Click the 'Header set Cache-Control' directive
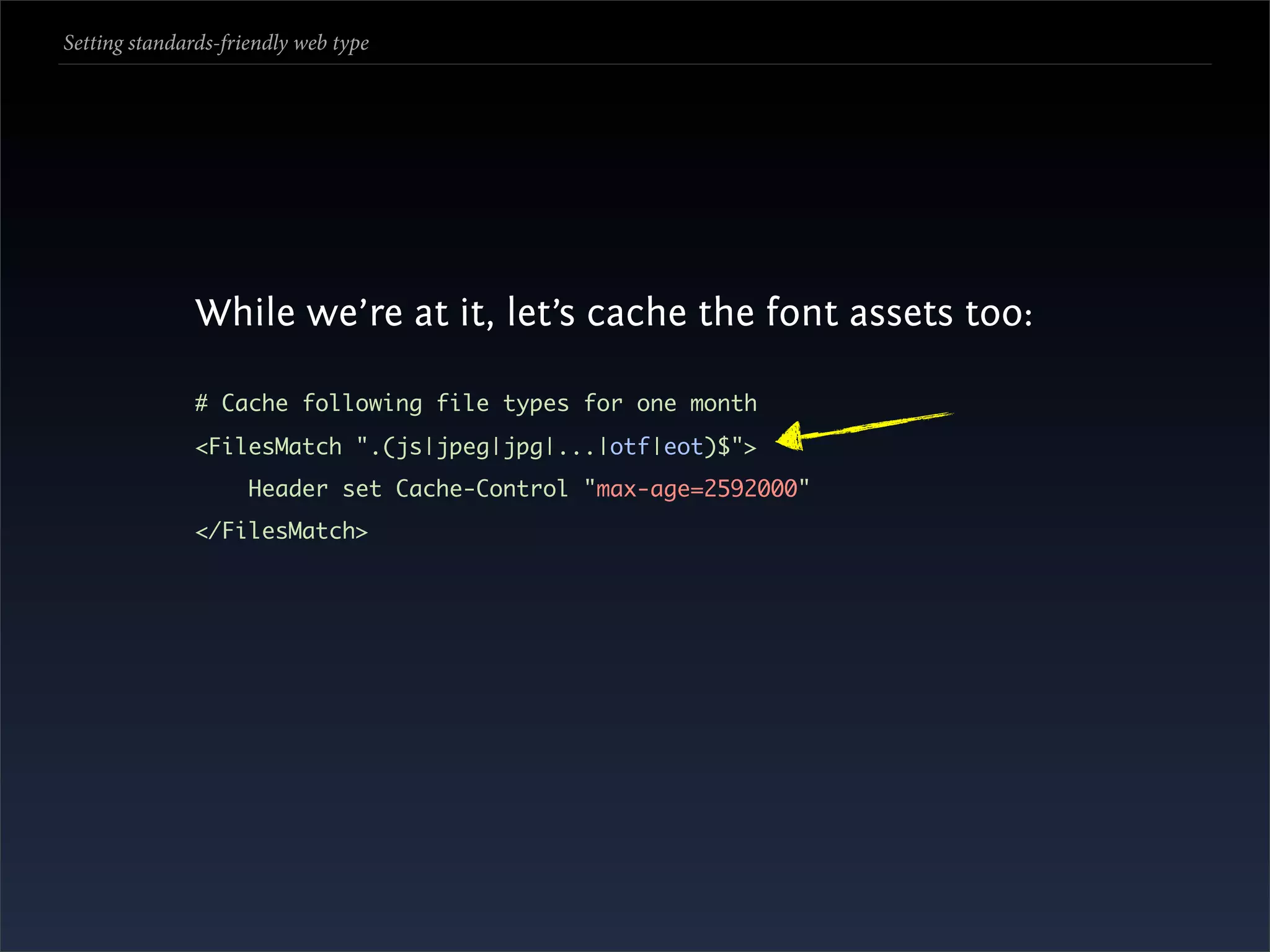1270x952 pixels. tap(408, 488)
